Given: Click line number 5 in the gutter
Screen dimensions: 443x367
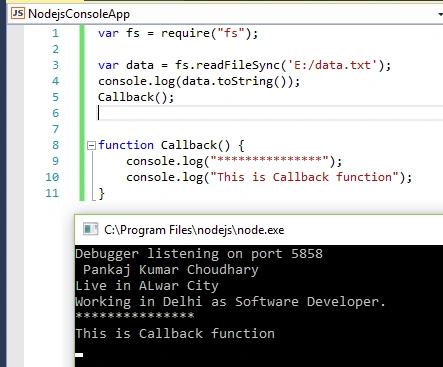Looking at the screenshot, I should coord(56,97).
